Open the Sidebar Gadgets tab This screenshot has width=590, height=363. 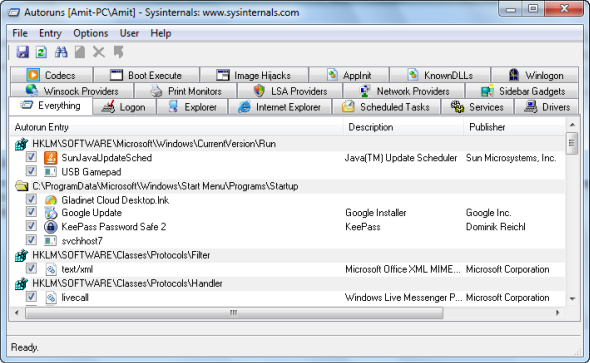coord(522,91)
